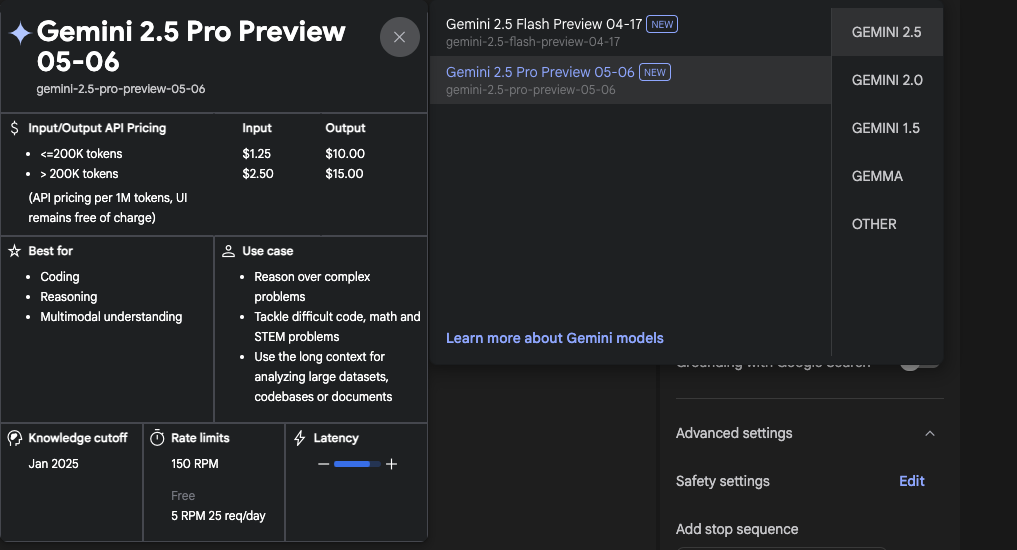This screenshot has width=1017, height=550.
Task: Click the Latency lightning bolt icon
Action: [x=300, y=438]
